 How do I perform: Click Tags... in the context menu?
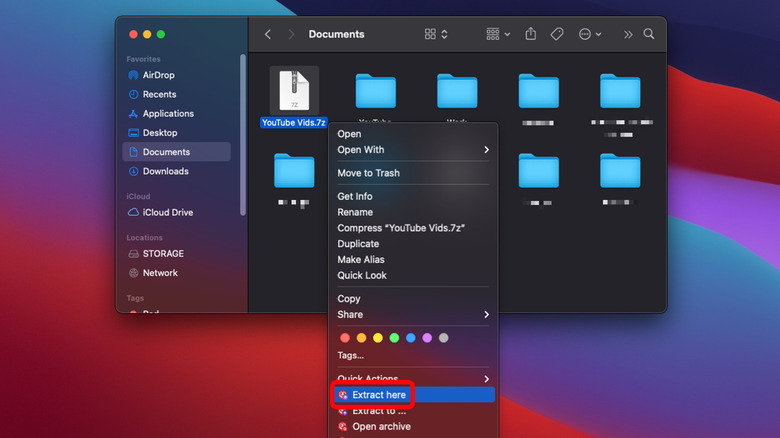350,355
